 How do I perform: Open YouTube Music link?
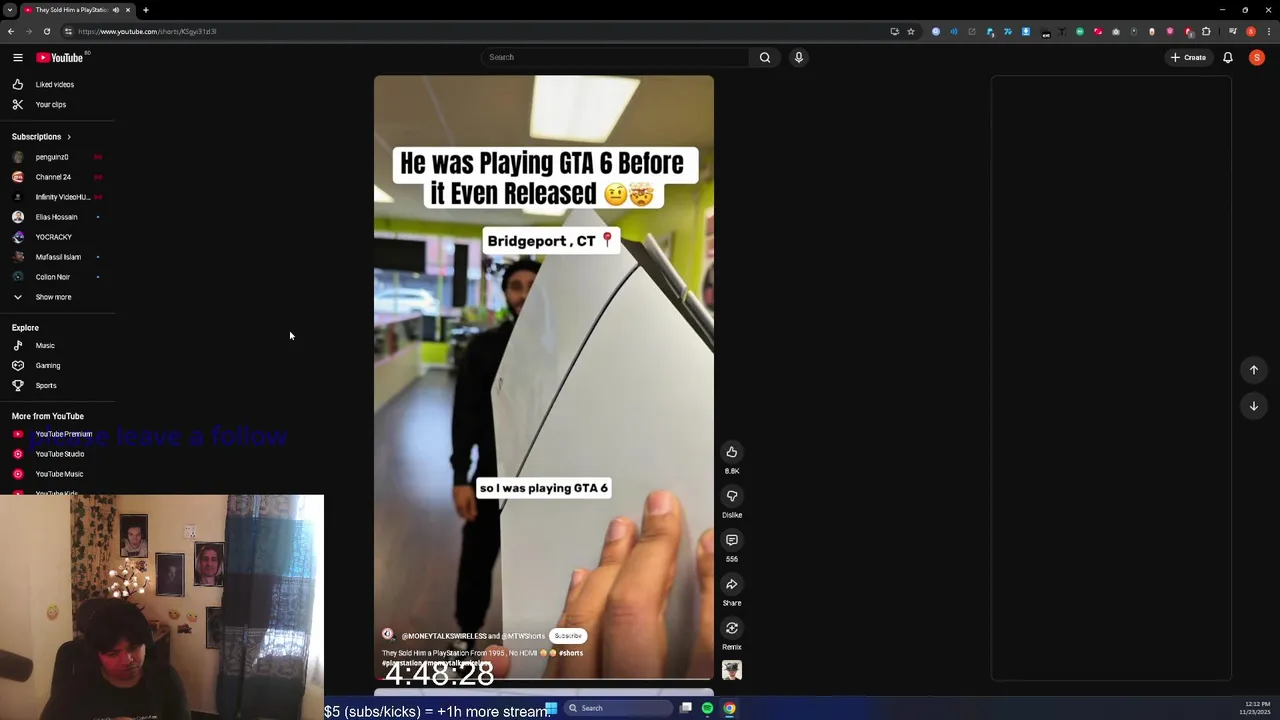click(x=57, y=474)
